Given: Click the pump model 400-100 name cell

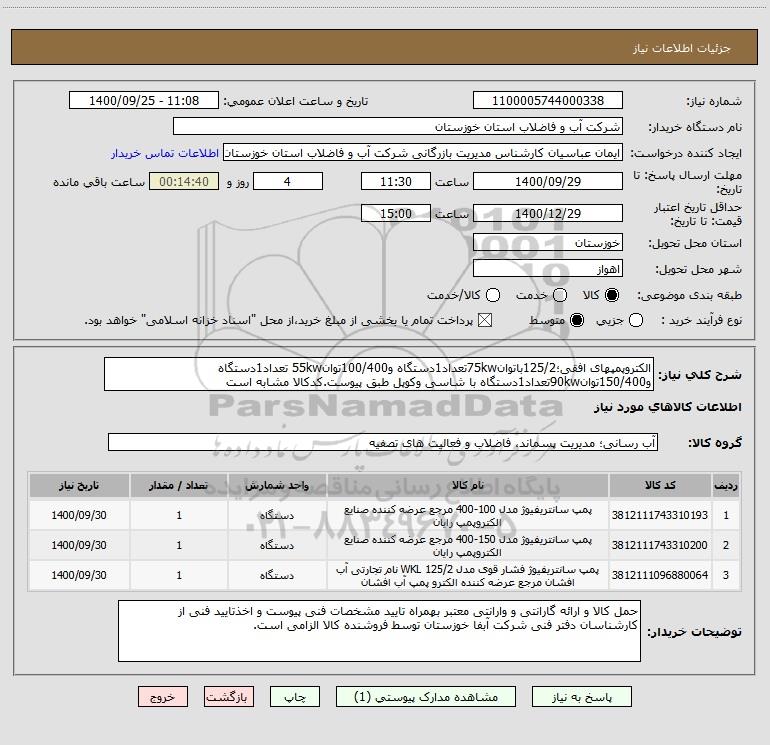Looking at the screenshot, I should pos(468,515).
